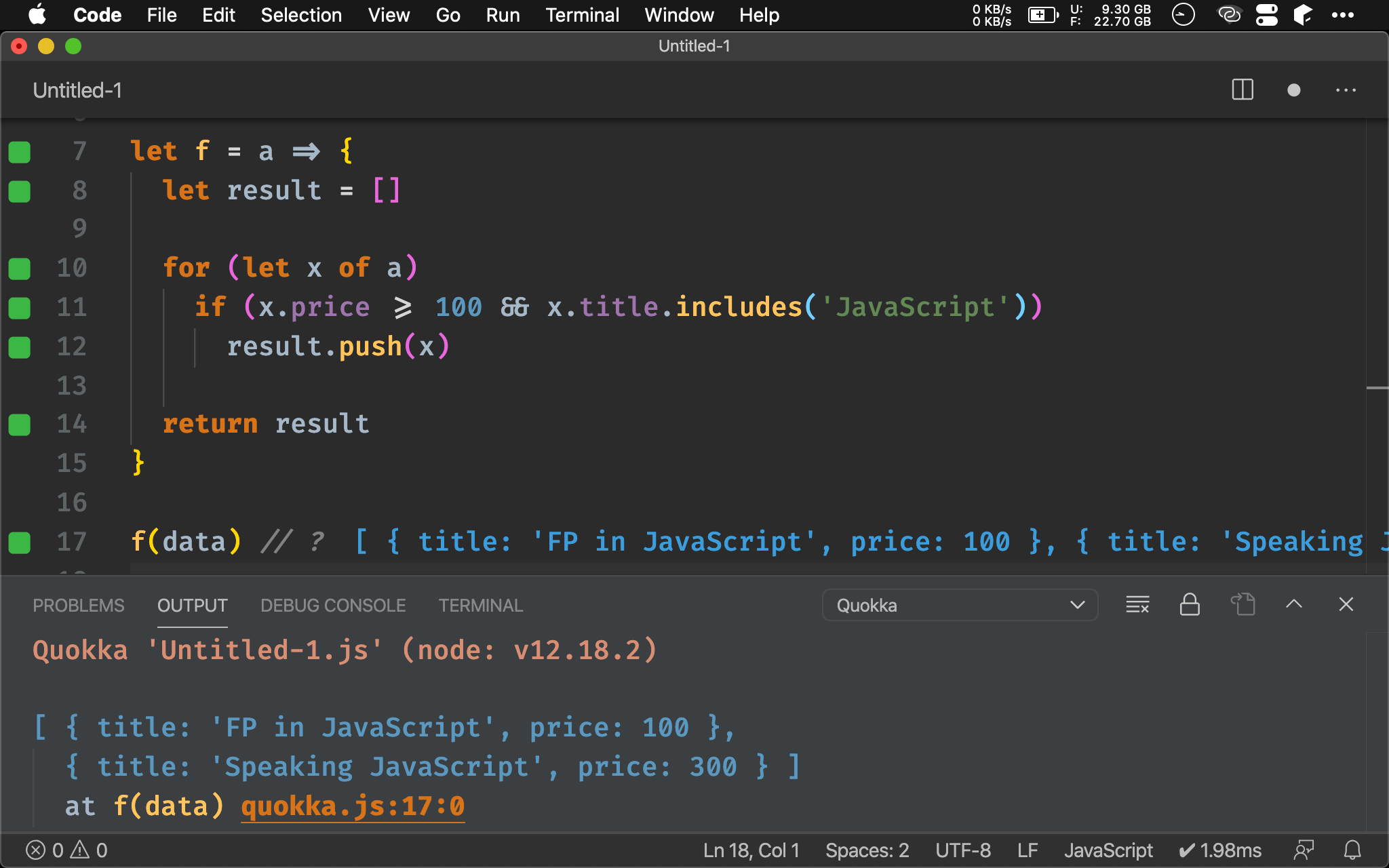
Task: Click the split editor right icon
Action: tap(1243, 90)
